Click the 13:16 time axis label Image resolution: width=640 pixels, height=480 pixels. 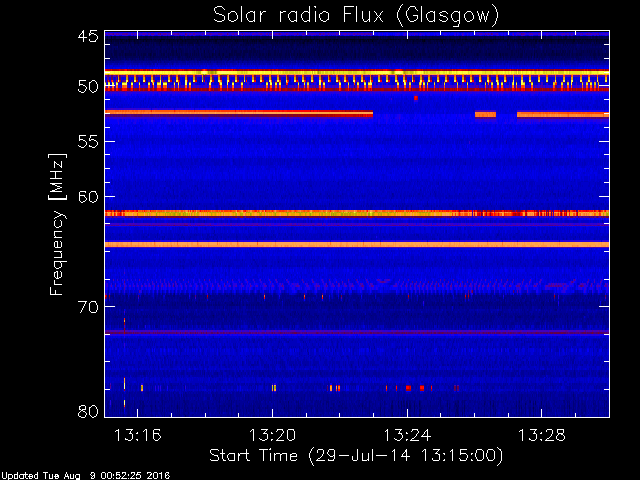coord(138,435)
